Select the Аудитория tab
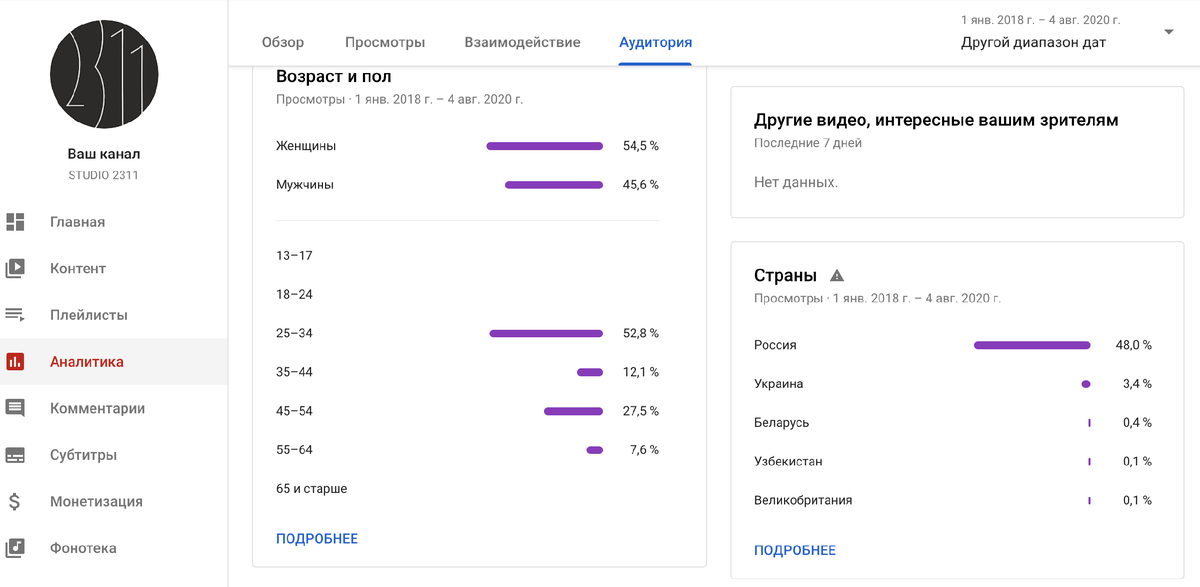Screen dimensions: 1200x587 [655, 42]
